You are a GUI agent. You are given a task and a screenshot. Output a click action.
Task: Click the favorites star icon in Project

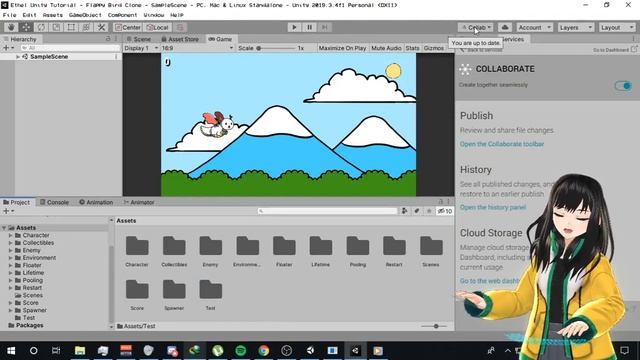tap(429, 211)
